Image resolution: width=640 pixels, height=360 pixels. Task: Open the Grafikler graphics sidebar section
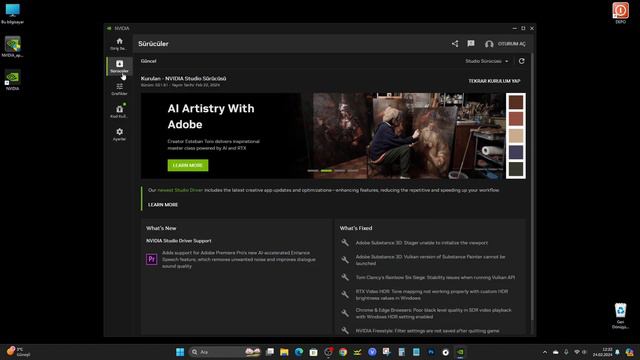tap(119, 89)
